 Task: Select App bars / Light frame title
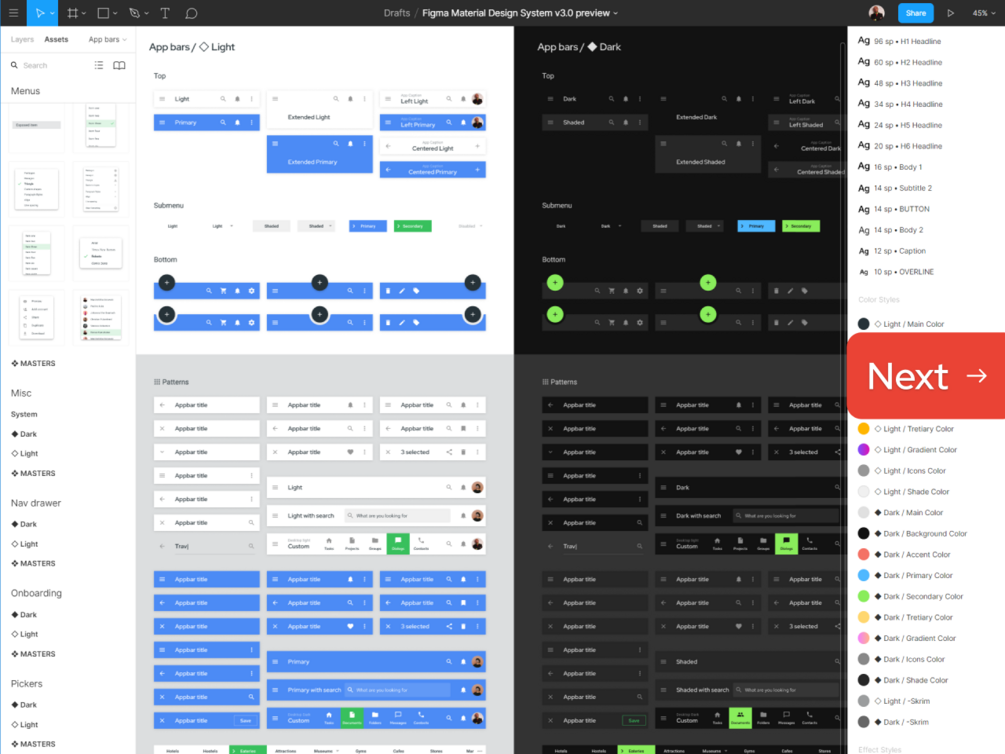tap(192, 47)
